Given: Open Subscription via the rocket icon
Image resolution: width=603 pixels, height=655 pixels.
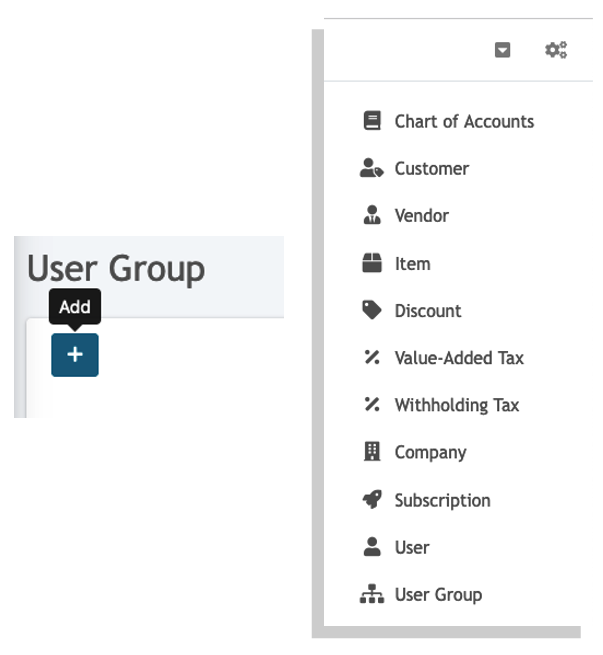Looking at the screenshot, I should click(372, 500).
